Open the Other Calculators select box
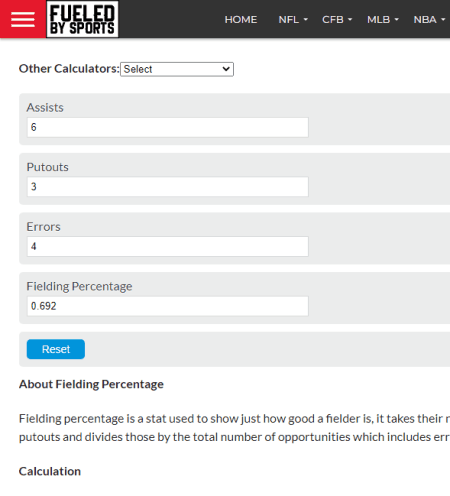The height and width of the screenshot is (496, 450). [177, 69]
